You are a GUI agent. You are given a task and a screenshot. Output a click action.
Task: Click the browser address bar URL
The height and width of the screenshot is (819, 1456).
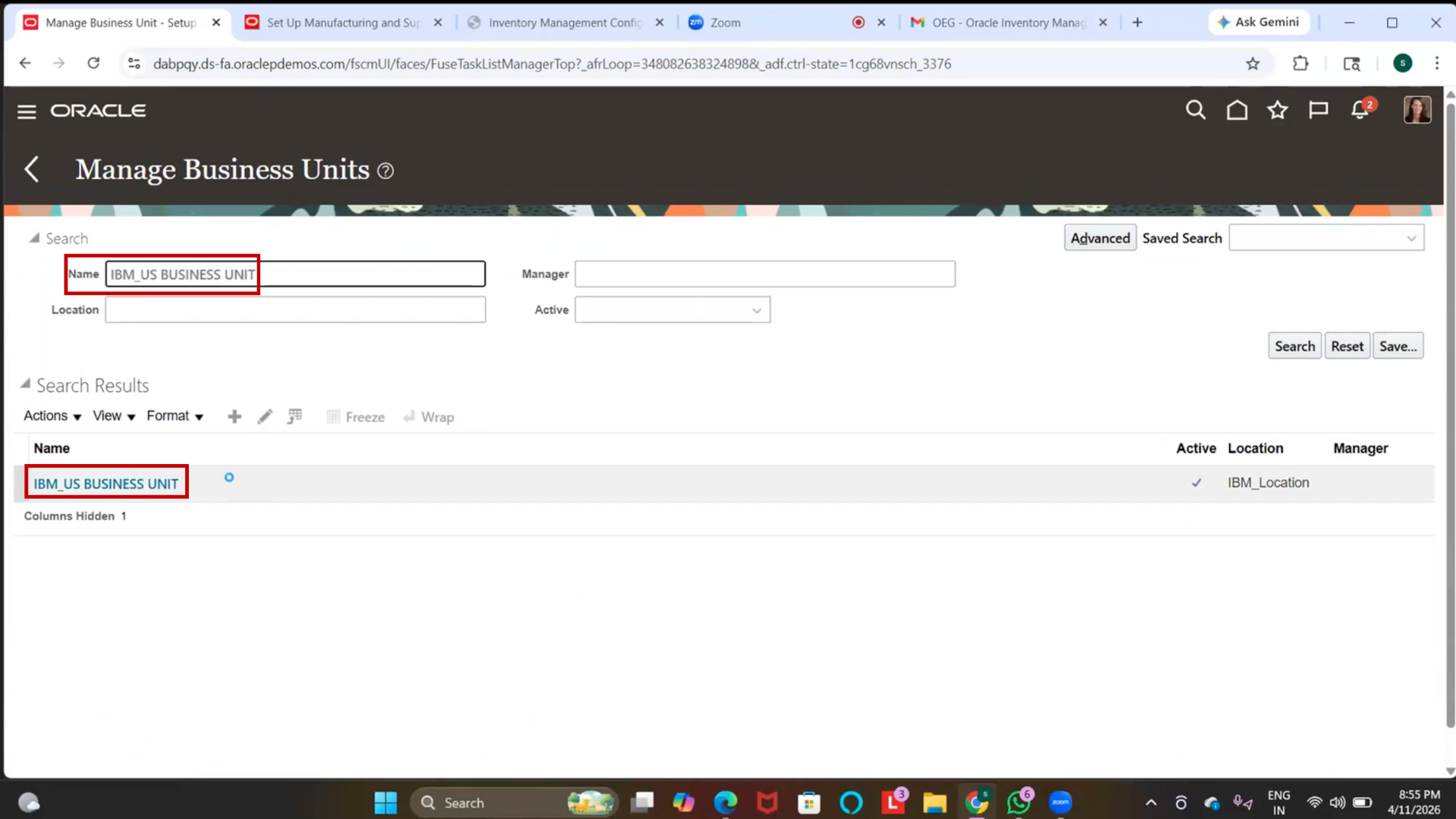click(552, 64)
